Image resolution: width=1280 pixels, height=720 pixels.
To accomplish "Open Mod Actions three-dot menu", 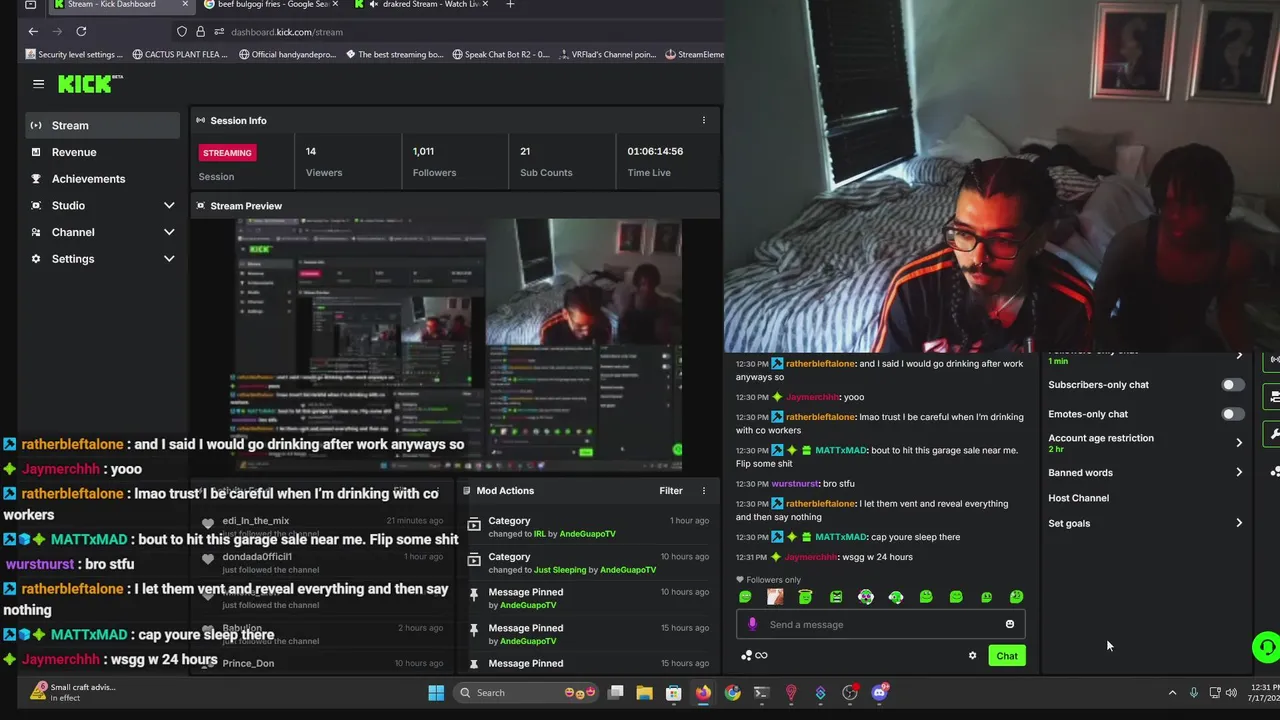I will 703,491.
